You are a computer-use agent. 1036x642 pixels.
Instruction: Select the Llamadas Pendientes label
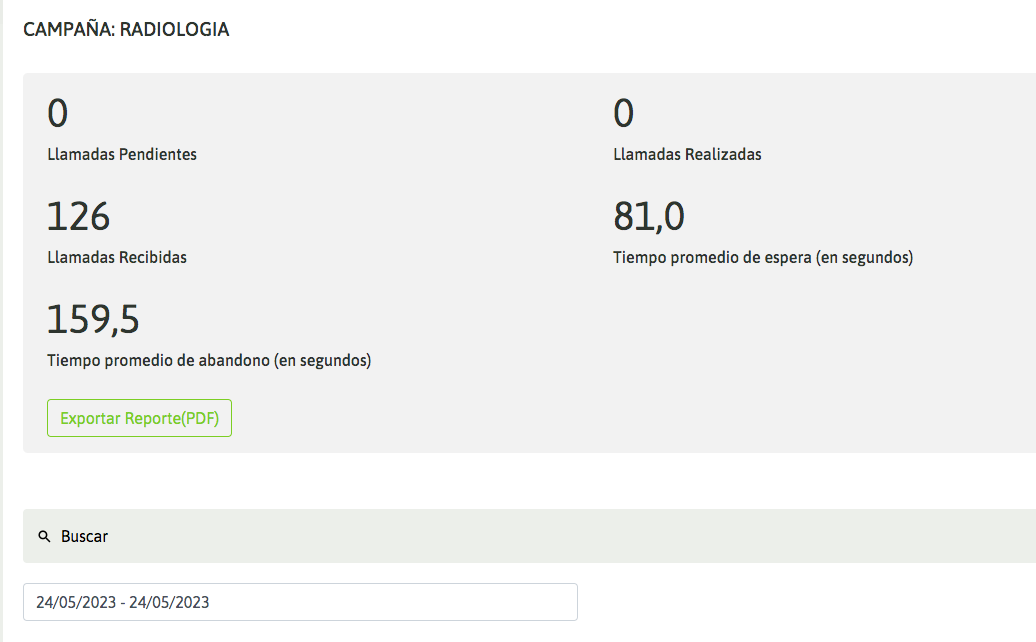[122, 154]
